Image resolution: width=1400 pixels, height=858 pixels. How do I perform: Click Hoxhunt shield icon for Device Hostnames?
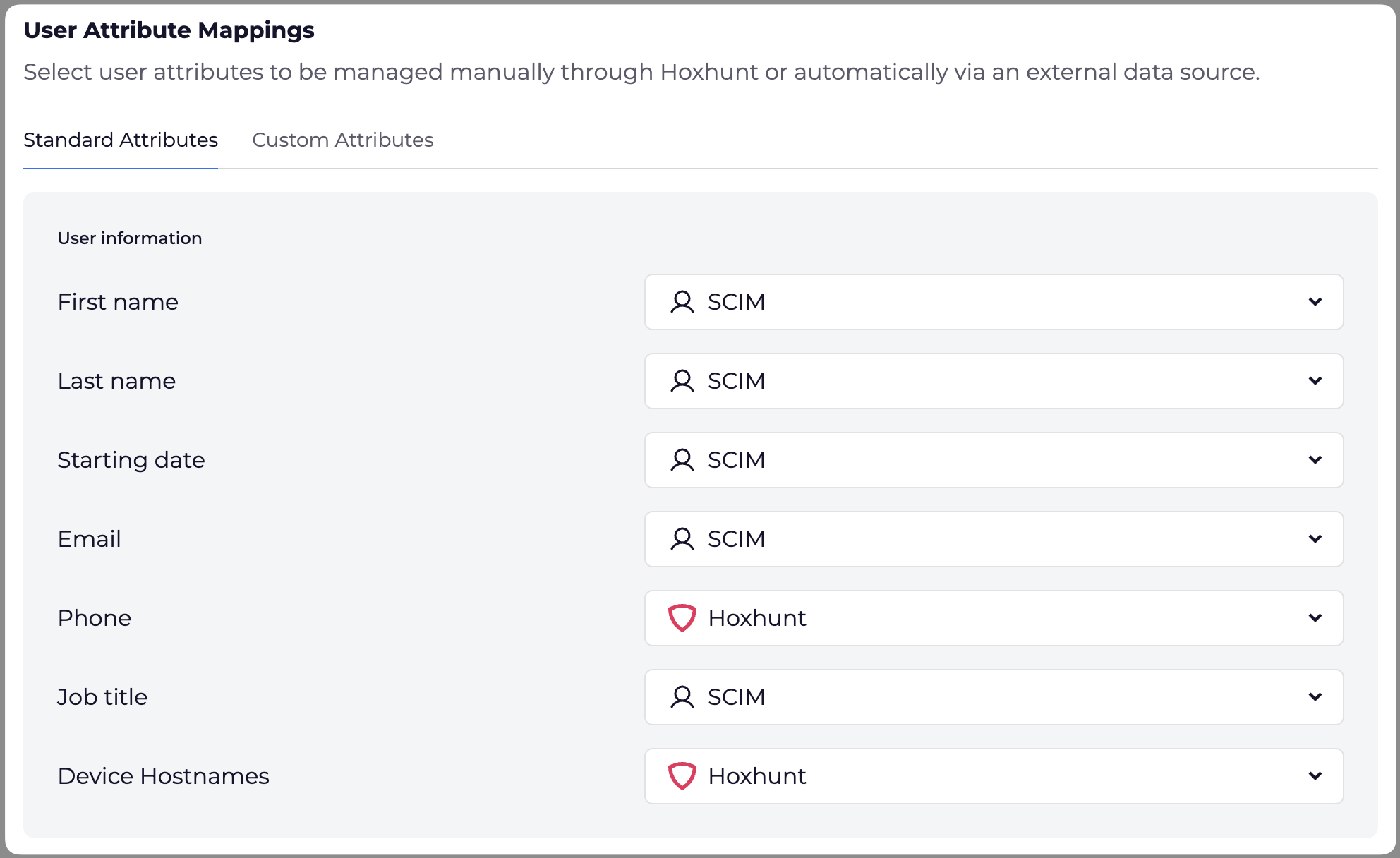[682, 776]
